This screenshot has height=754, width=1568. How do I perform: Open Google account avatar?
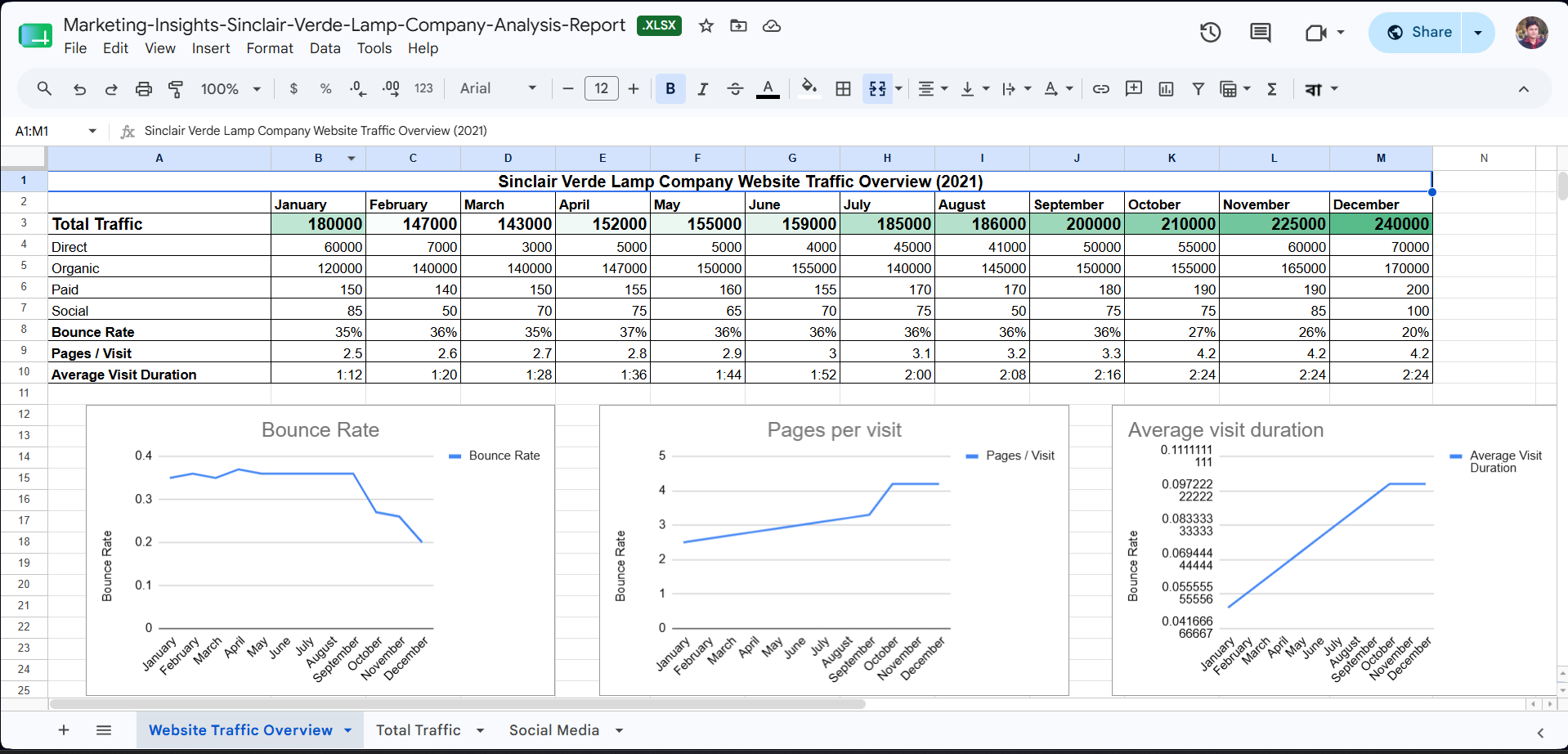coord(1531,33)
